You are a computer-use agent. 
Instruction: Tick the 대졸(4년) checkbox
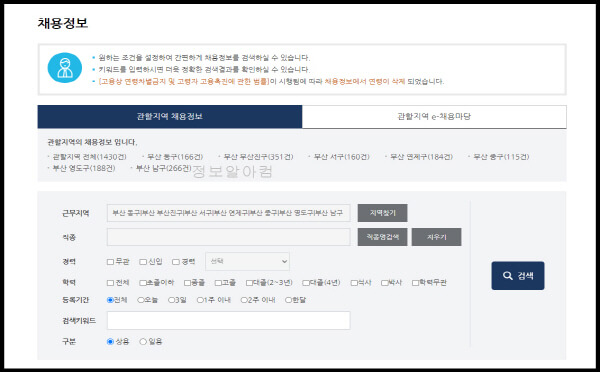pyautogui.click(x=306, y=283)
